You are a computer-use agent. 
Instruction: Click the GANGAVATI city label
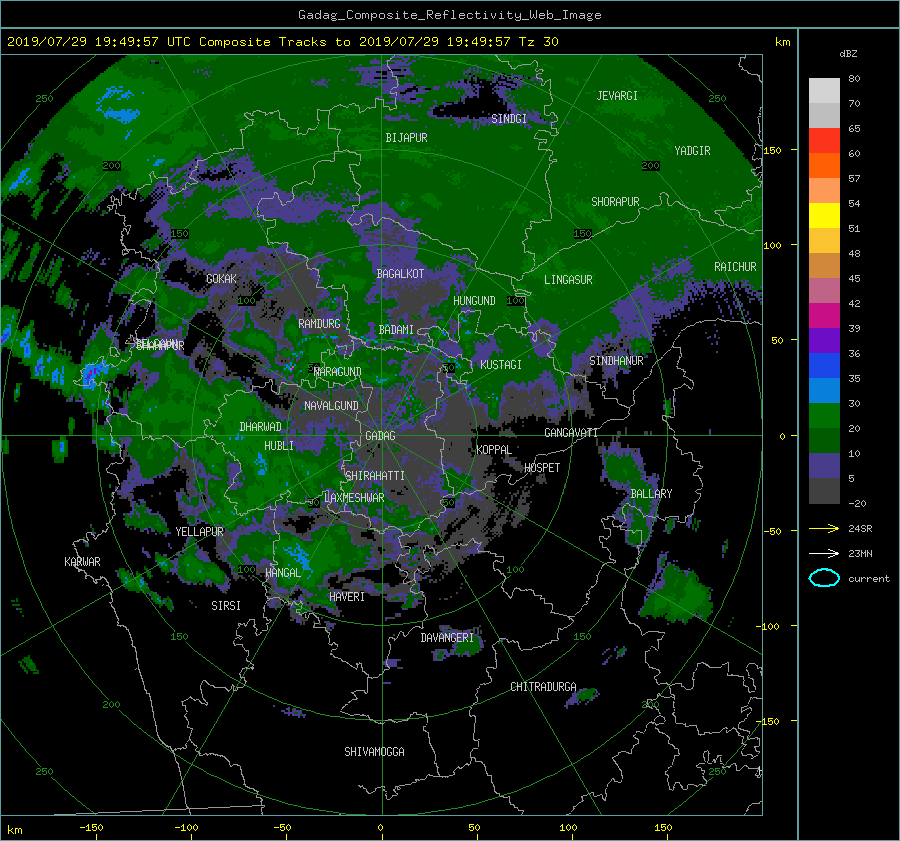click(x=571, y=433)
